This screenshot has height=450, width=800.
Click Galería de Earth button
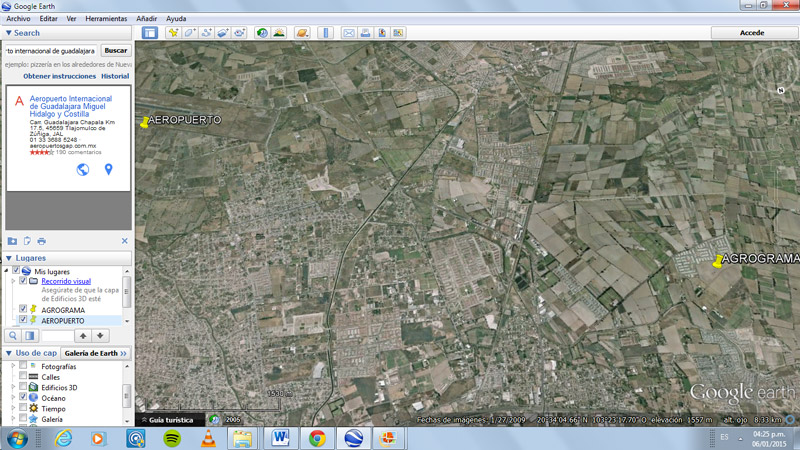tap(95, 353)
